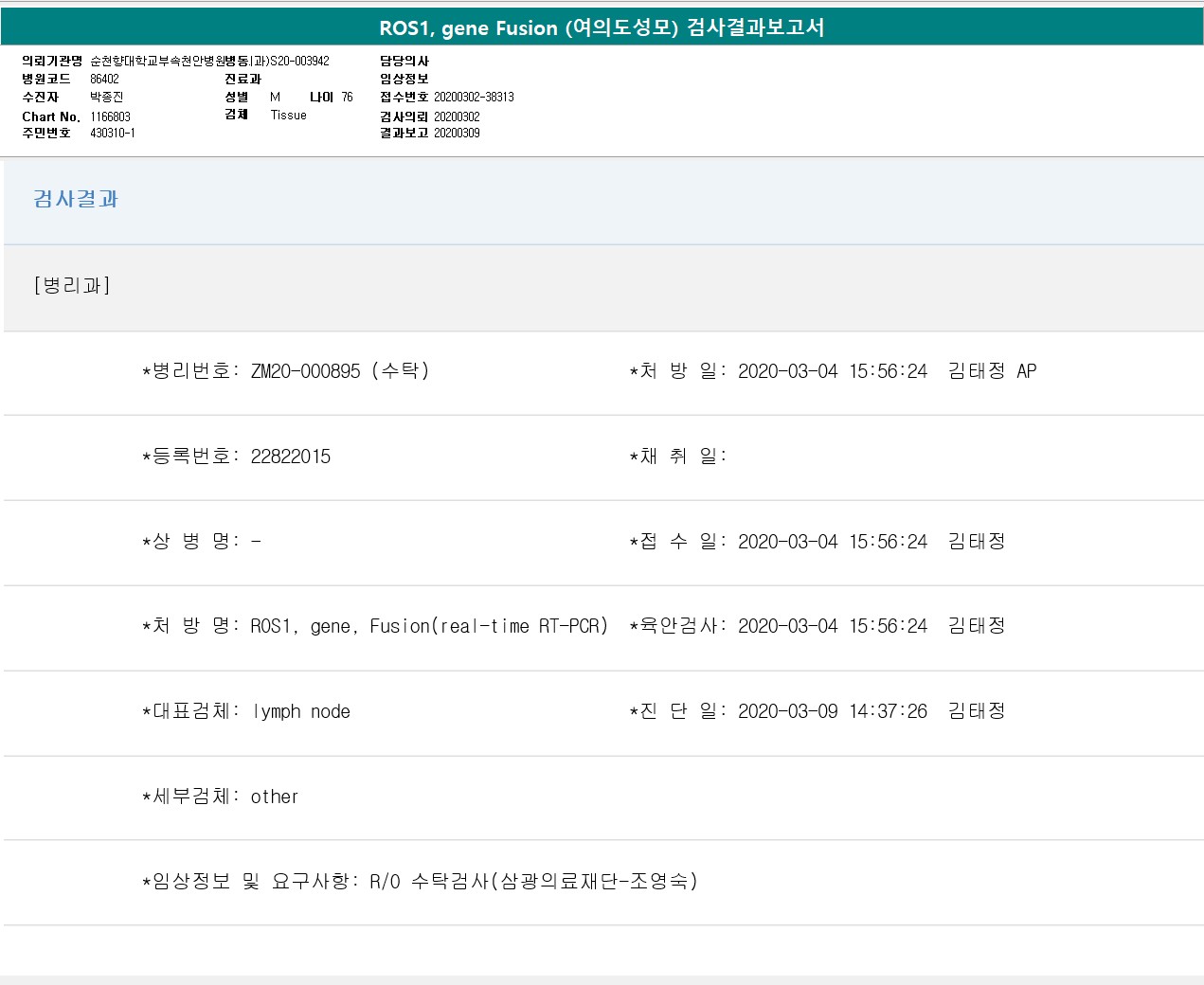
Task: Select the hospital code value '86402'
Action: coord(104,80)
